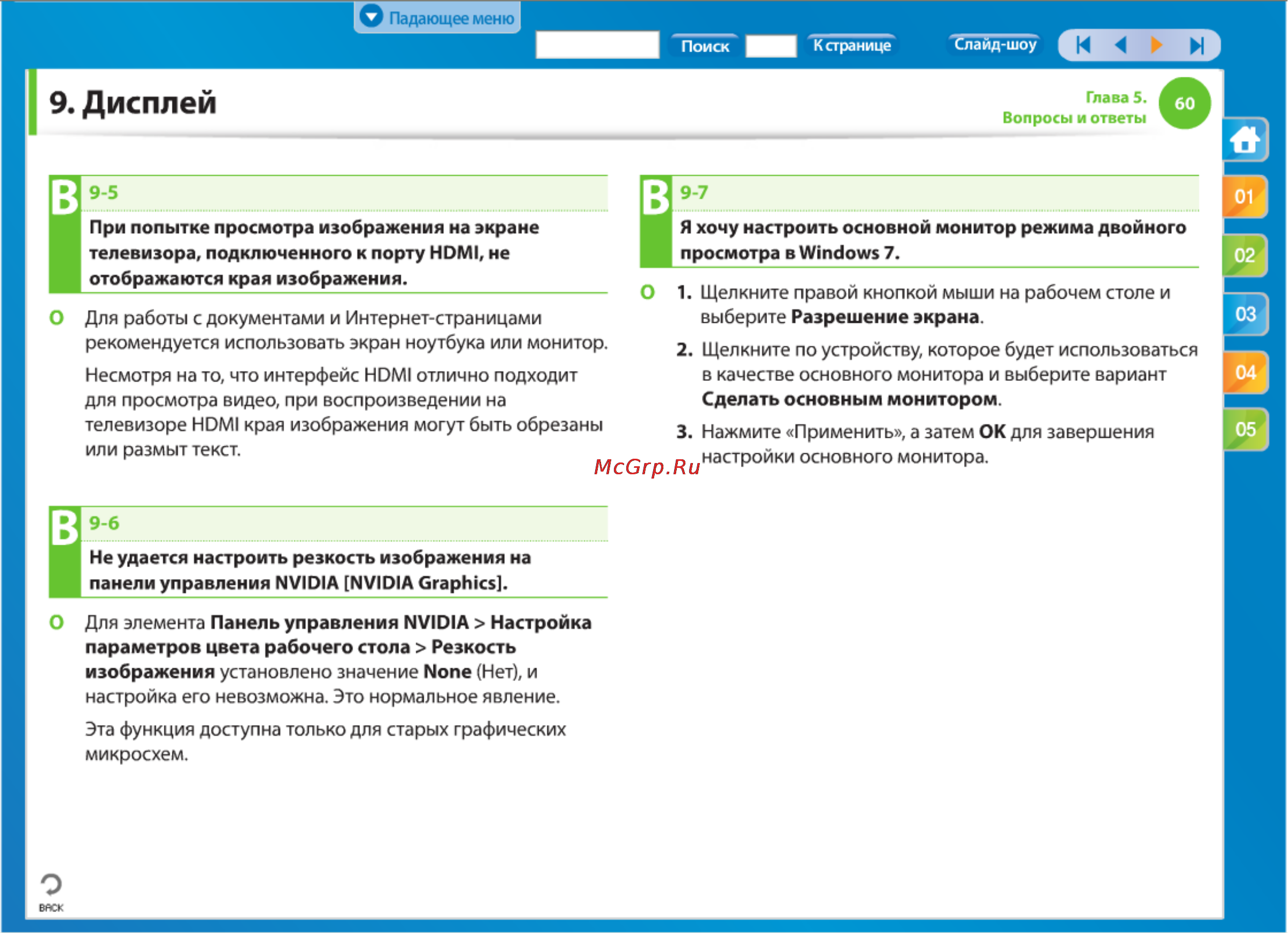The image size is (1288, 933).
Task: Click the К странице button
Action: click(851, 46)
